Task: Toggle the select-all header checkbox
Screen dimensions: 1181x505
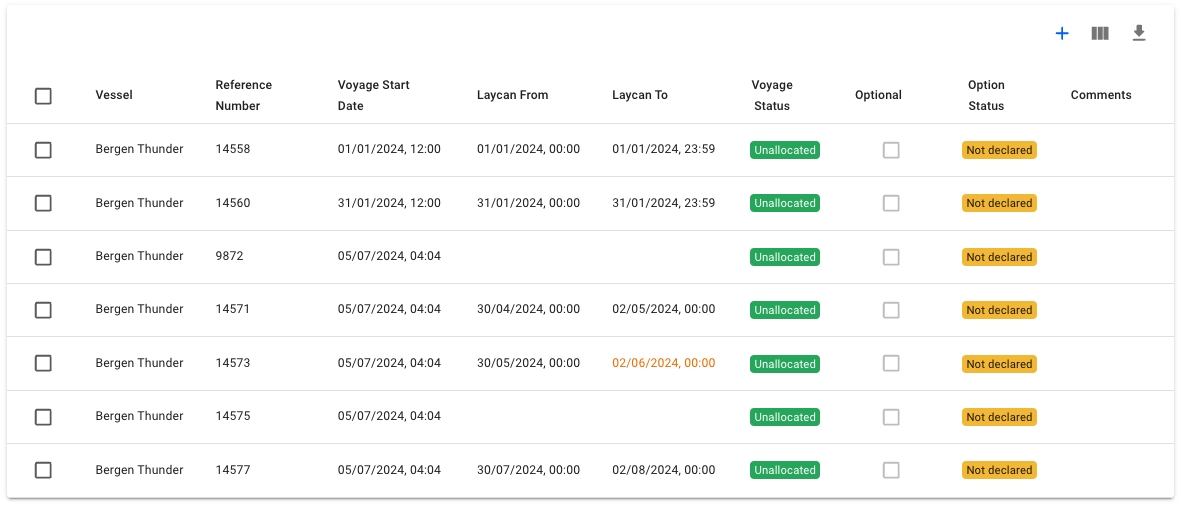Action: click(x=43, y=96)
